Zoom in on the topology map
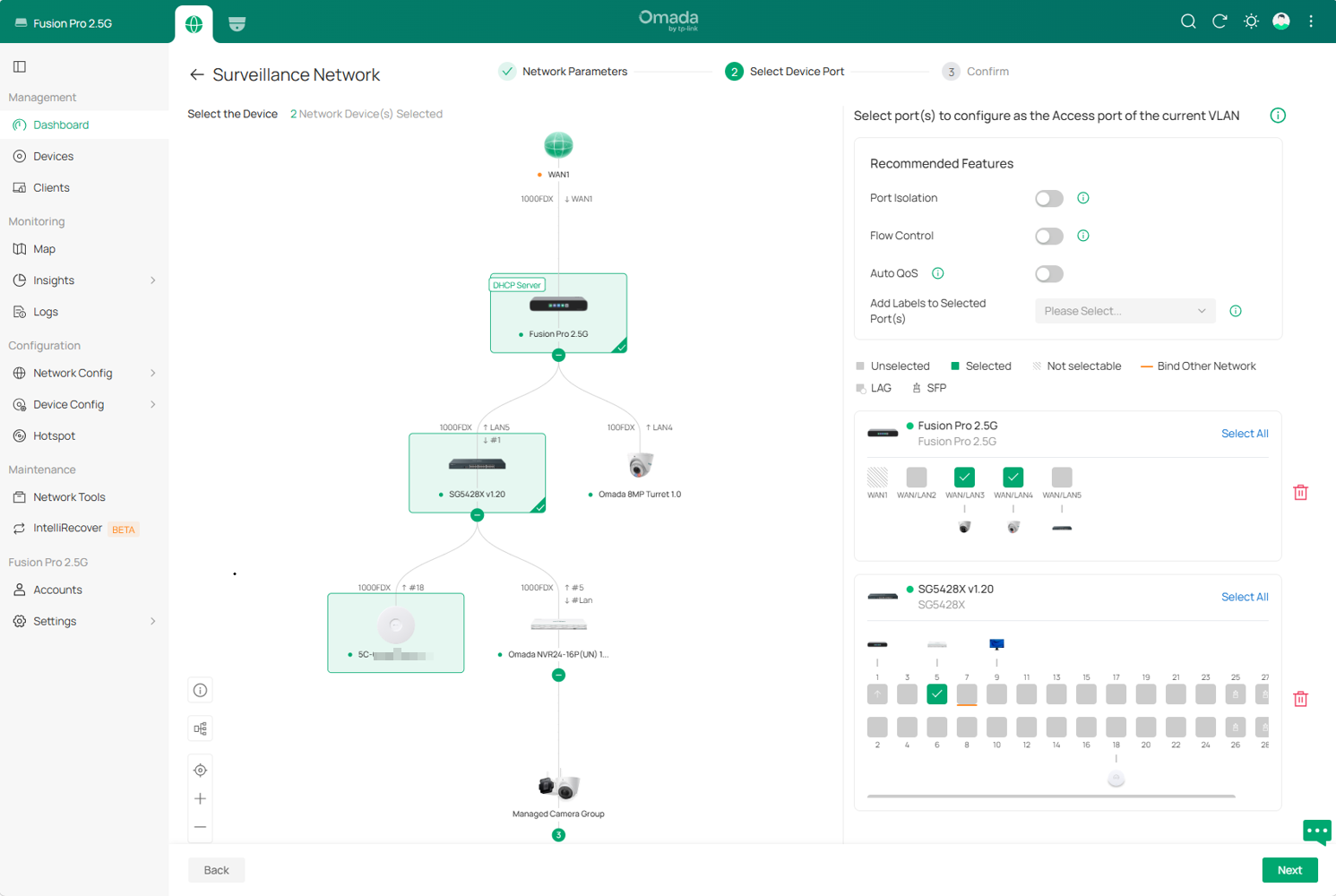Image resolution: width=1336 pixels, height=896 pixels. (200, 798)
